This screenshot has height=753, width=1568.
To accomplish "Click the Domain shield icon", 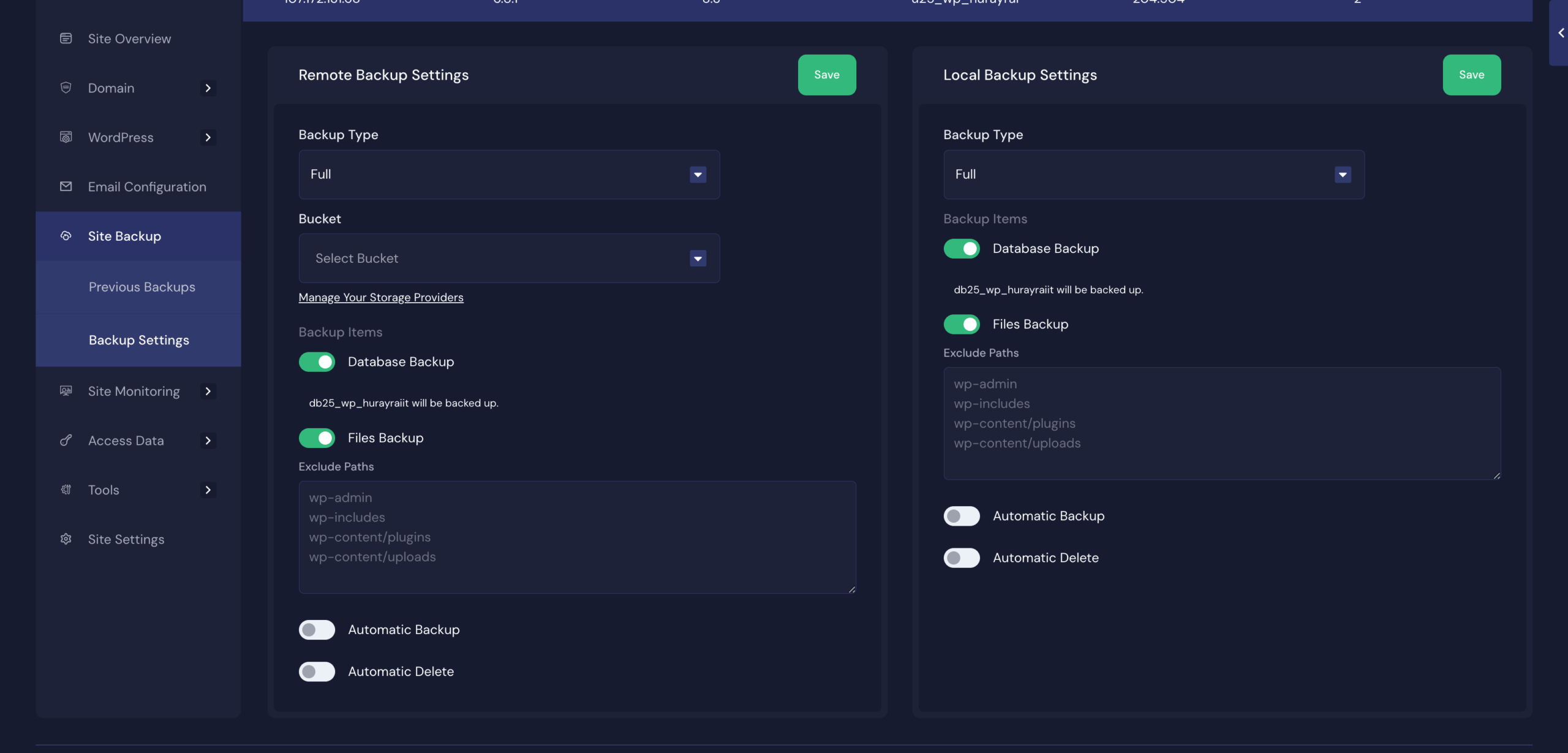I will pos(66,88).
